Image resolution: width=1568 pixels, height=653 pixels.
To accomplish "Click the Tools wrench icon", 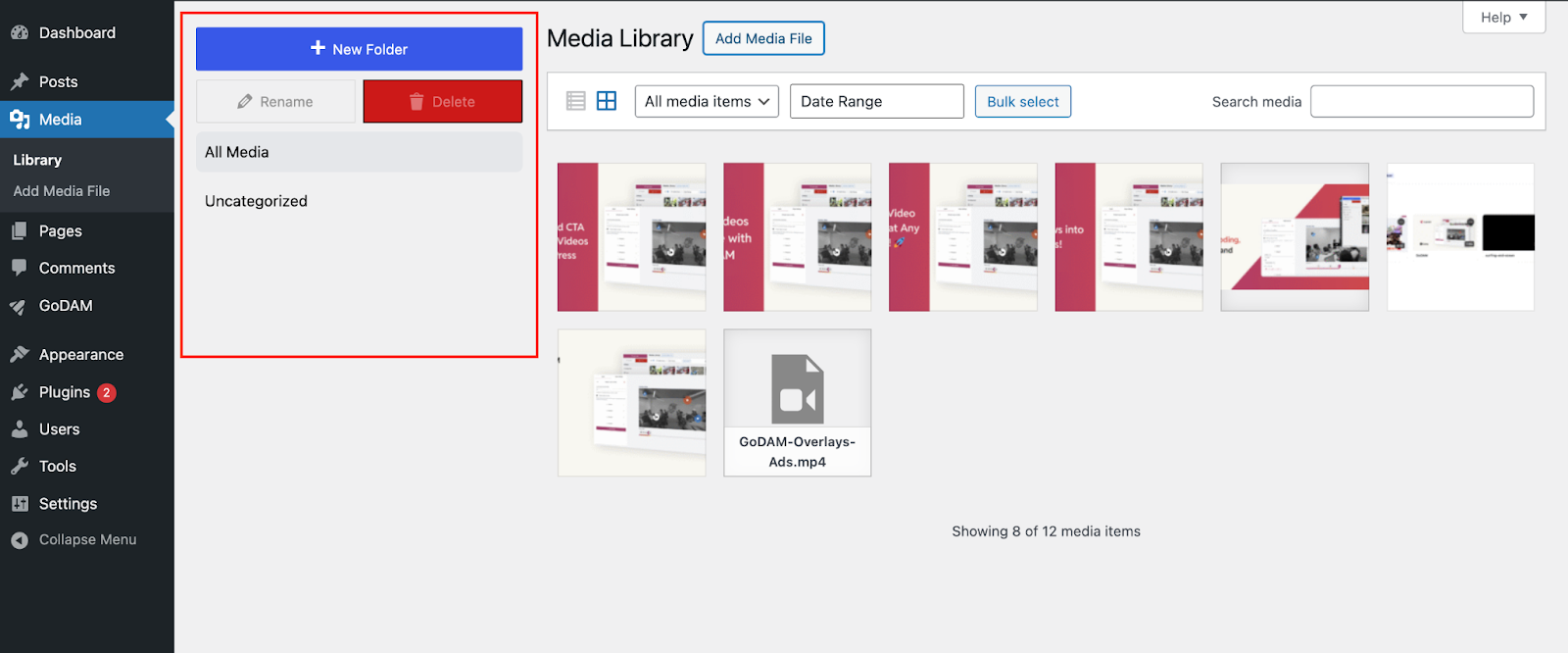I will pyautogui.click(x=19, y=467).
